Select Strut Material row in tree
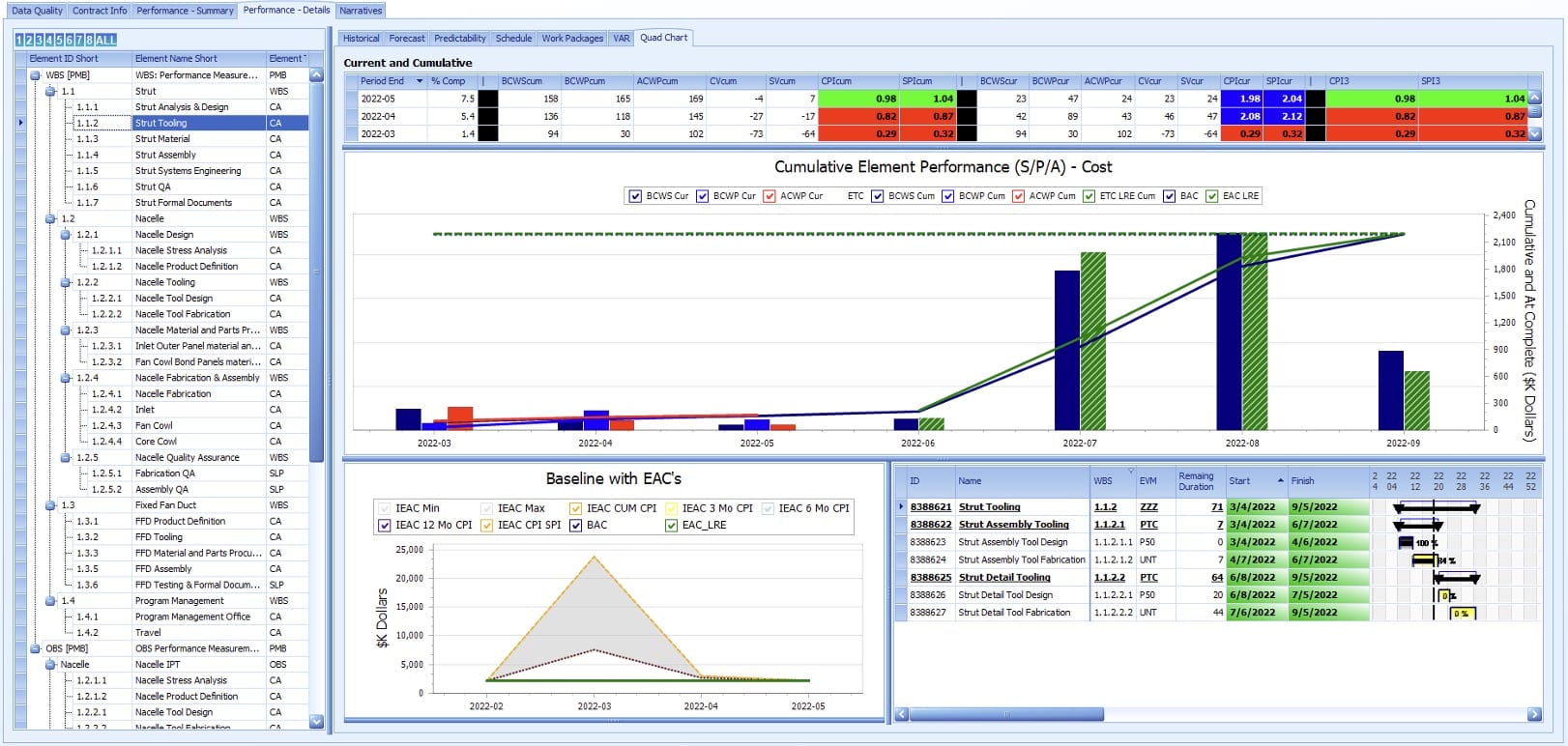Screen dimensions: 1568x746 162,139
